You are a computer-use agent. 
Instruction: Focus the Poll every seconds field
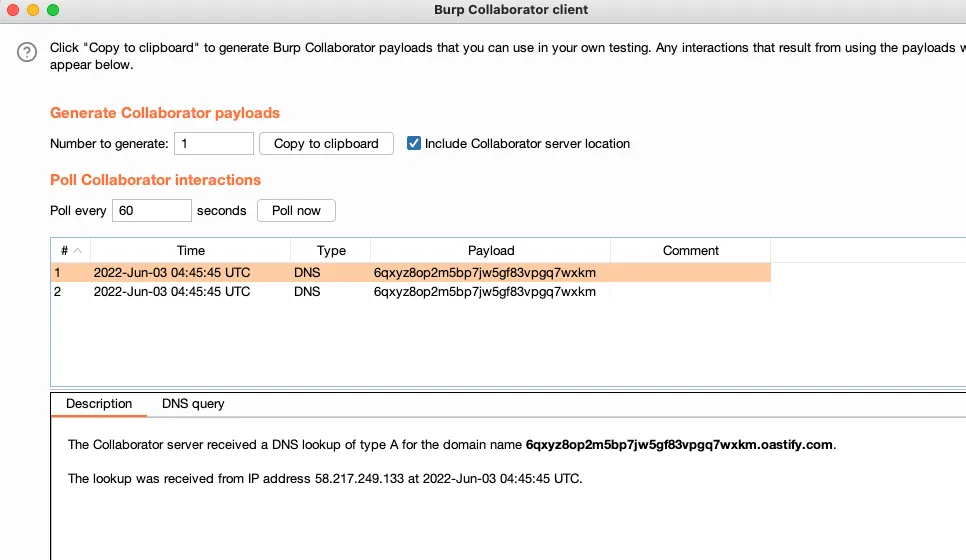point(151,211)
